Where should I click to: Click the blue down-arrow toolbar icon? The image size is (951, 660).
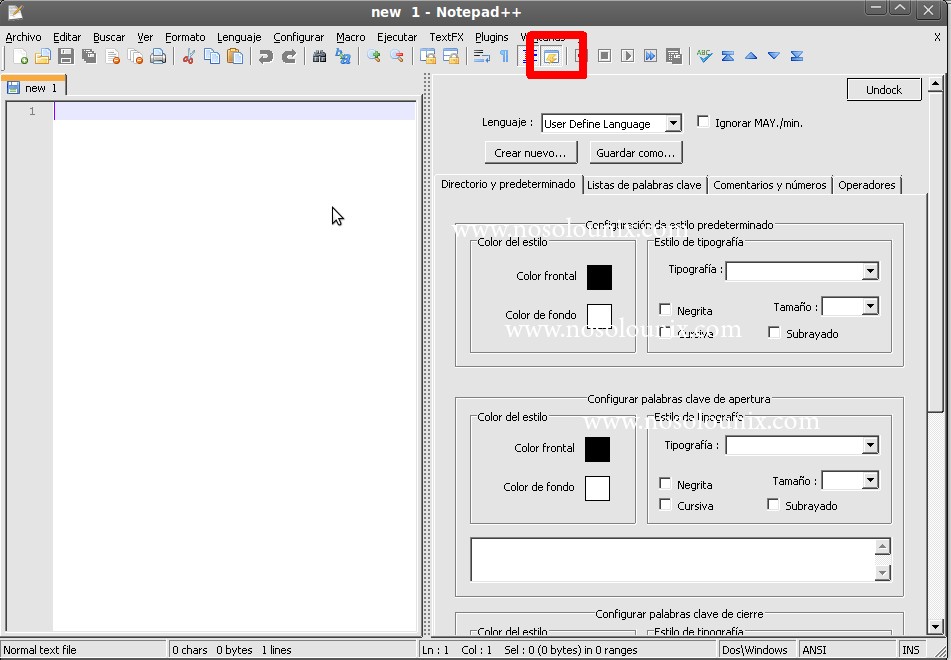click(774, 56)
